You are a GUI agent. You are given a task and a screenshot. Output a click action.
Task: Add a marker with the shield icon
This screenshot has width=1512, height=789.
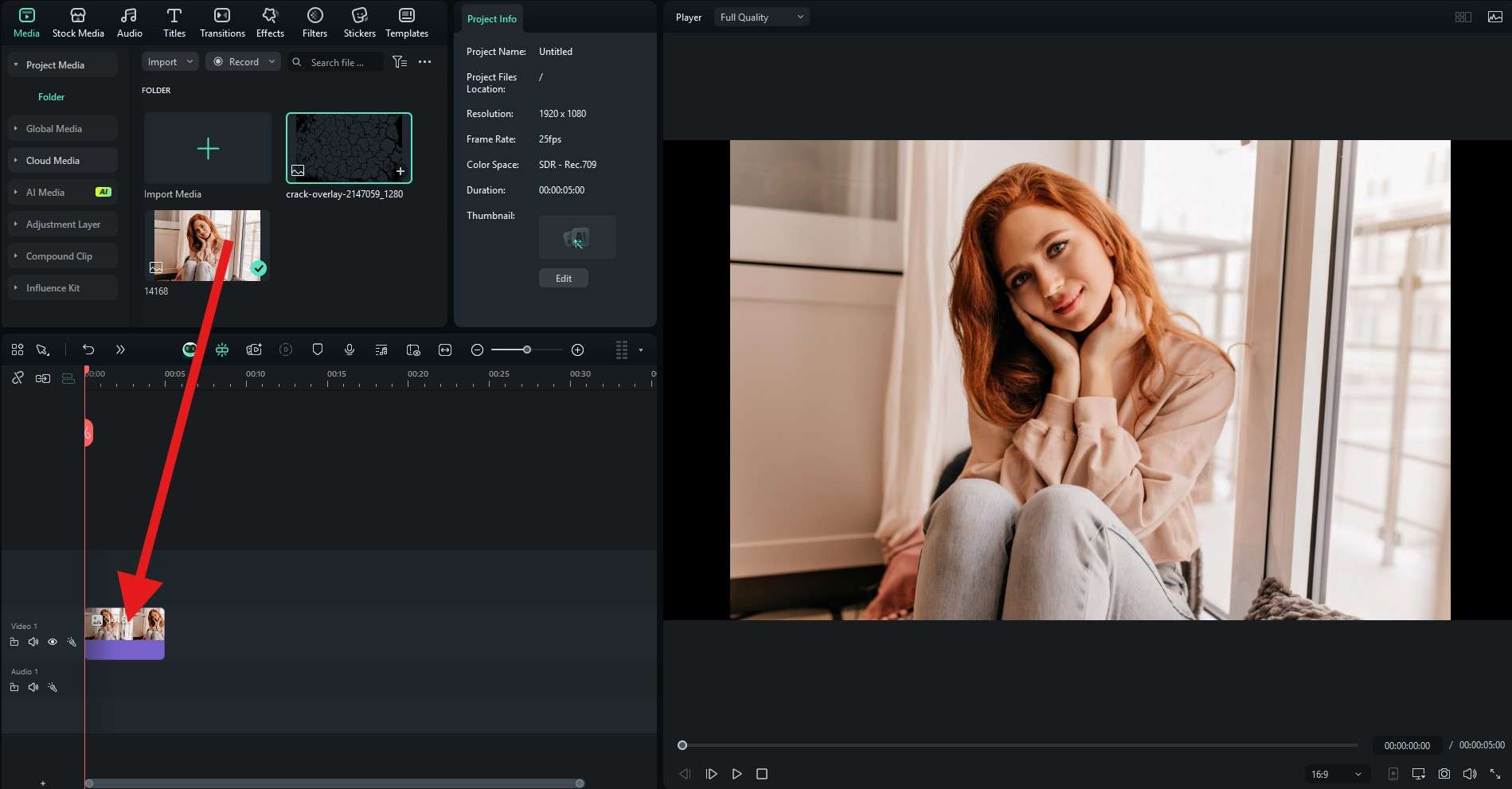click(x=318, y=350)
